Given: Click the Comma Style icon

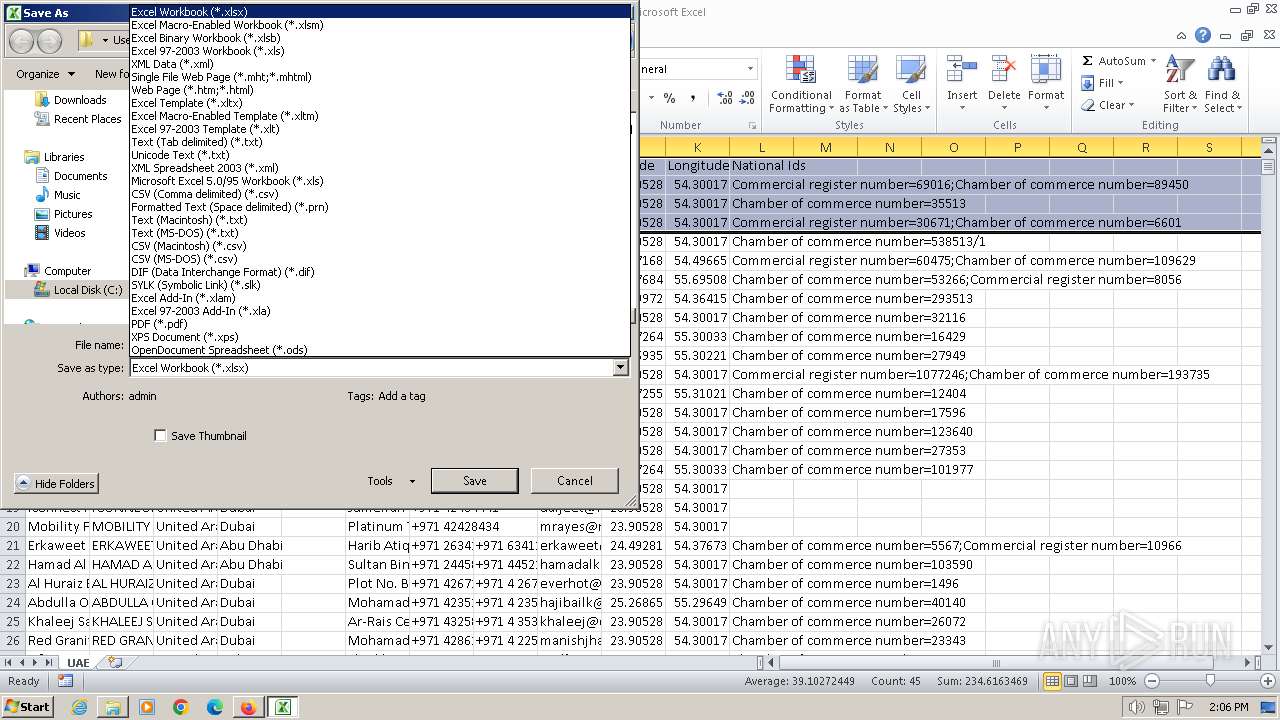Looking at the screenshot, I should click(693, 98).
